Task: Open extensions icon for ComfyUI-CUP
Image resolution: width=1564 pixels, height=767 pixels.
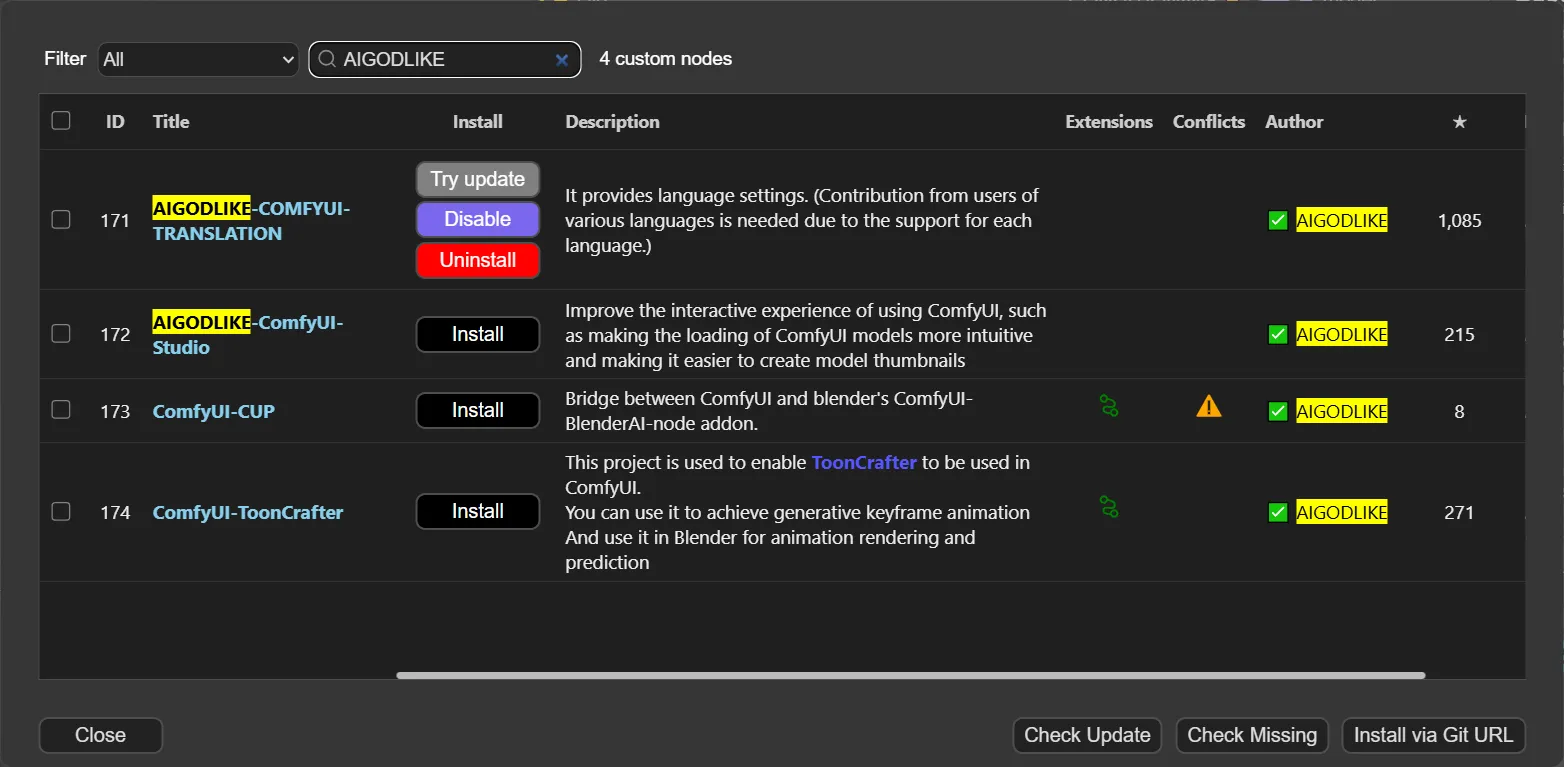Action: pyautogui.click(x=1108, y=406)
